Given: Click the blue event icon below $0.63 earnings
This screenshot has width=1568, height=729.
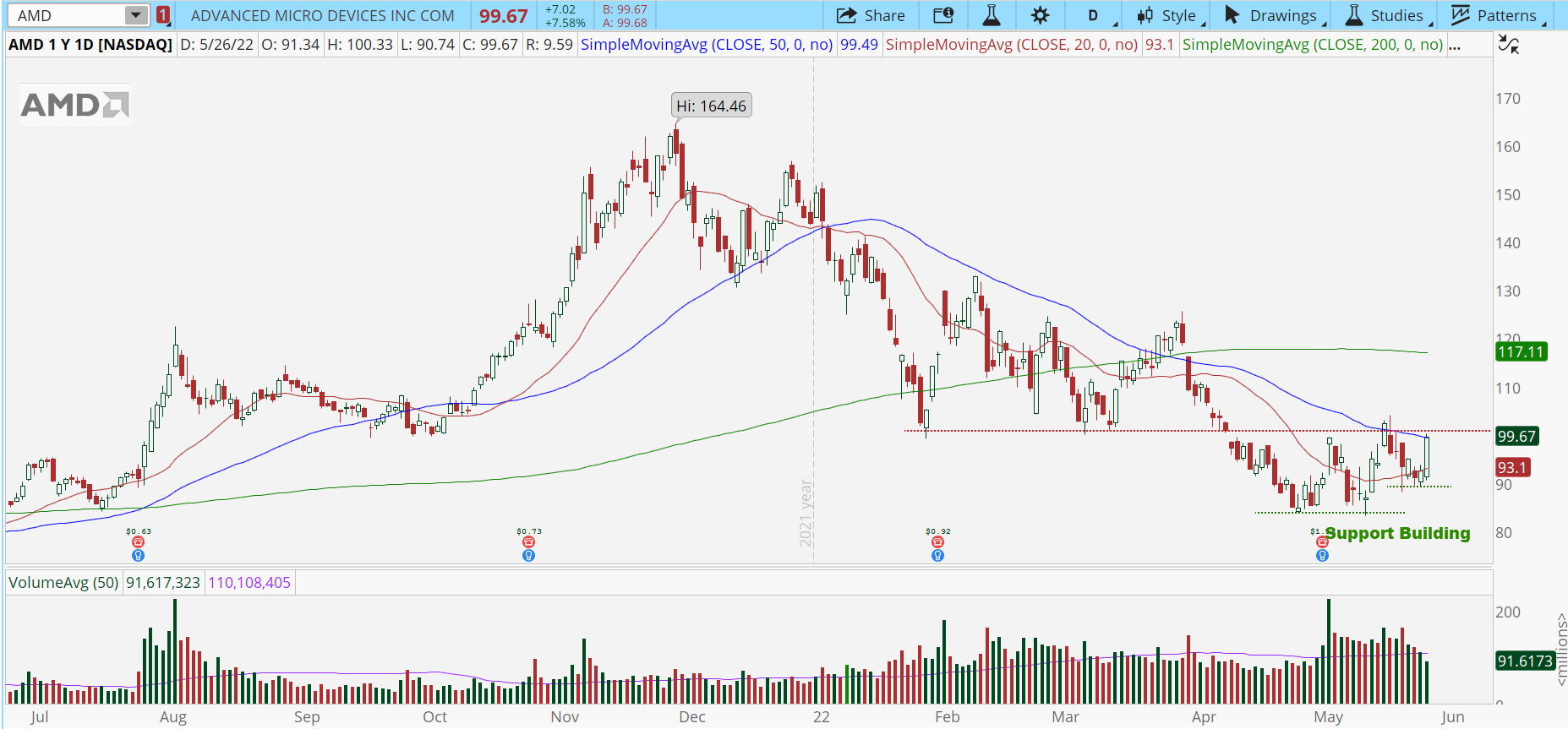Looking at the screenshot, I should (139, 555).
